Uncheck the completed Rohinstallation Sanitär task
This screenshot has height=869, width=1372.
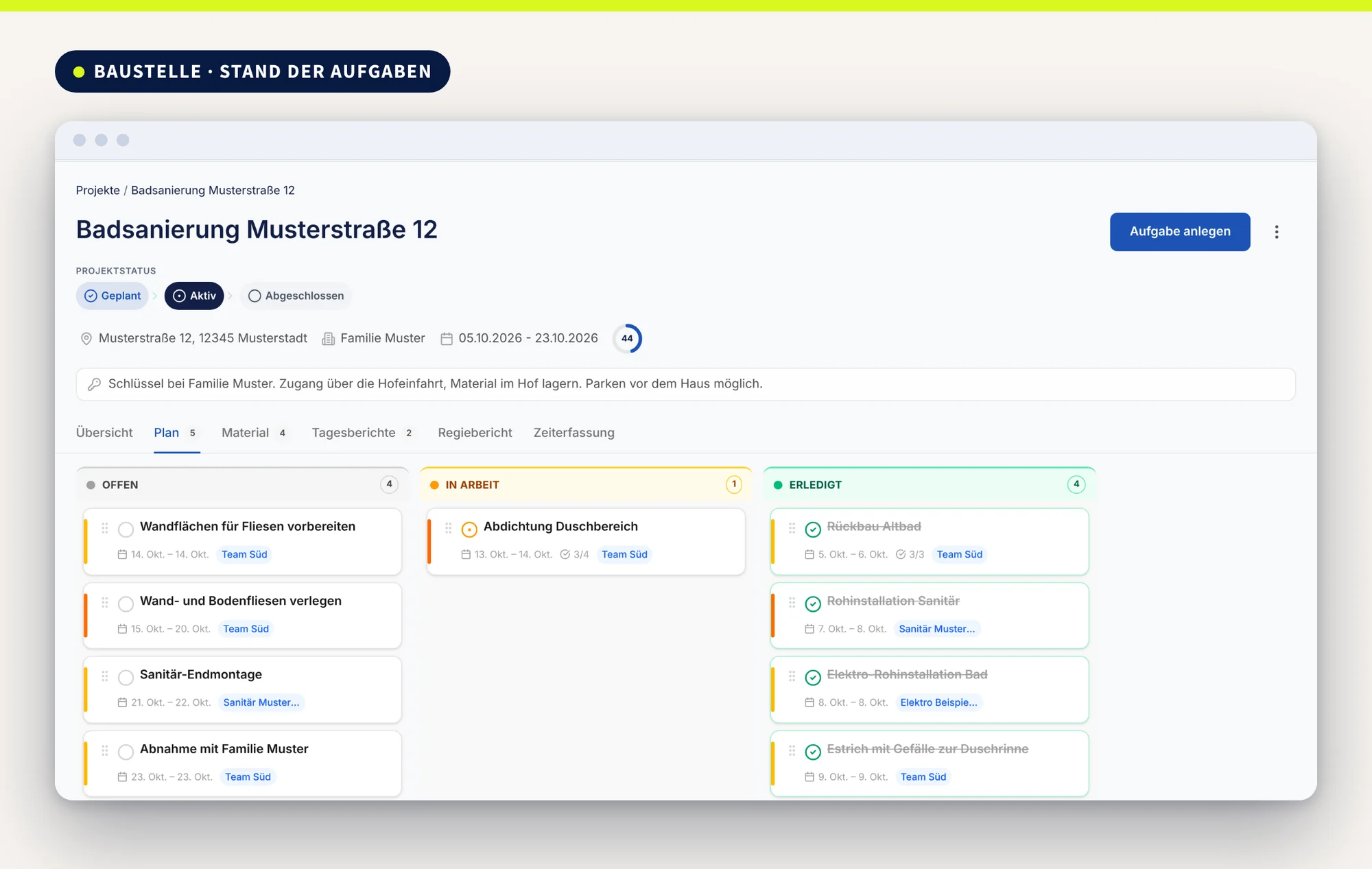[x=813, y=604]
